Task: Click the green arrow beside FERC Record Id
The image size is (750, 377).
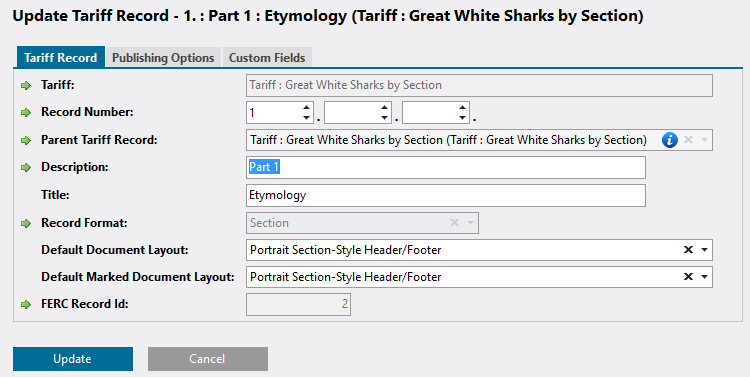Action: [26, 304]
